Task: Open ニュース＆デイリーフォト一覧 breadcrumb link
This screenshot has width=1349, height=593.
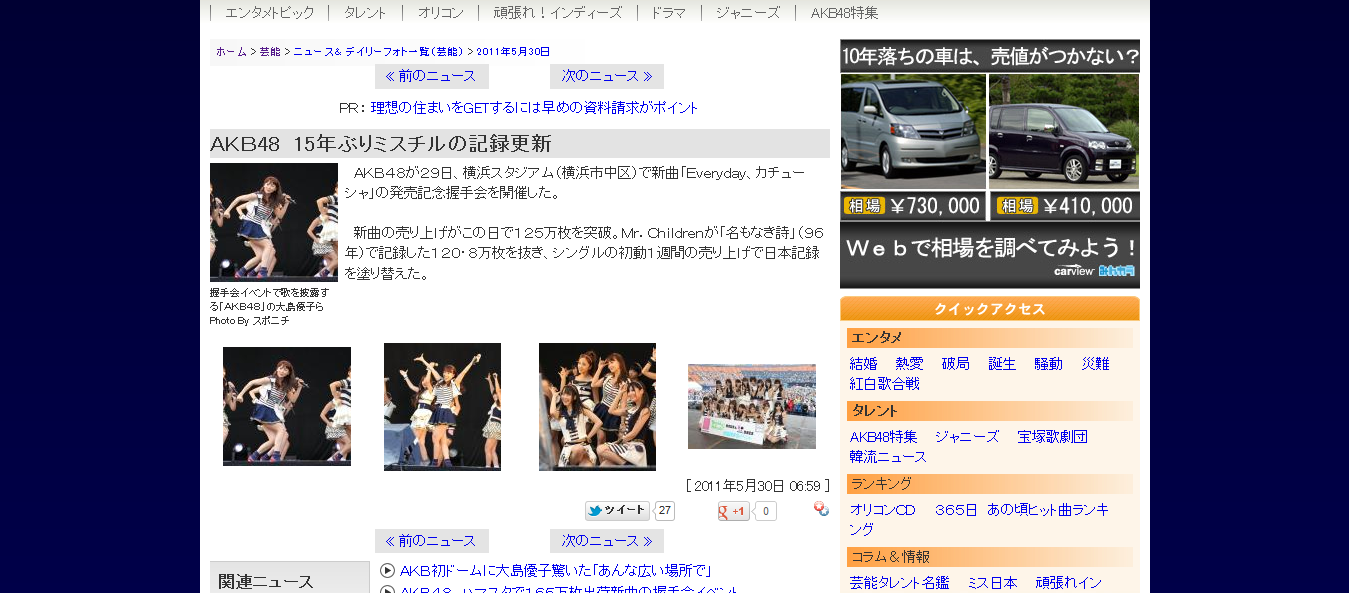Action: [378, 52]
